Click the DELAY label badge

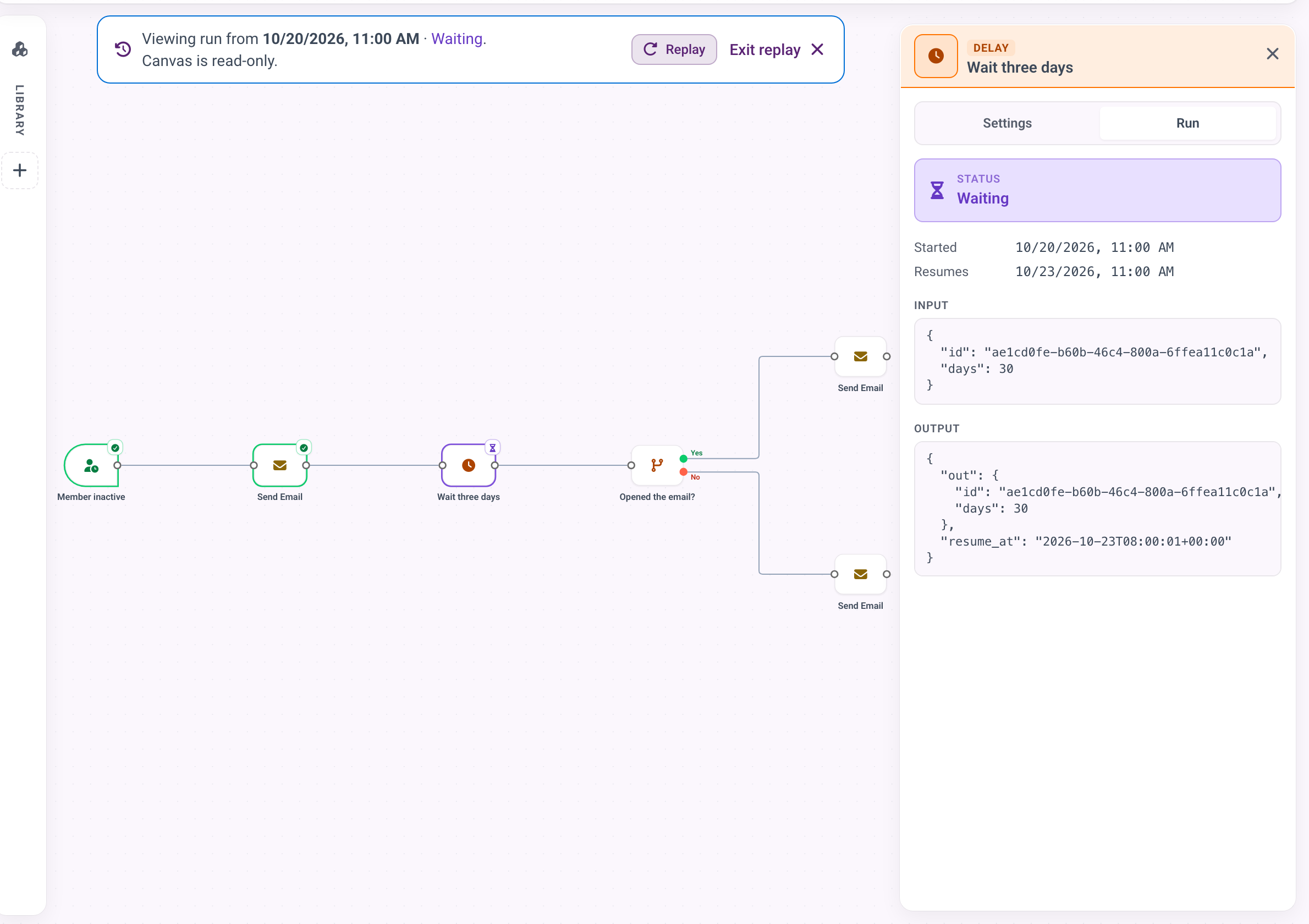click(991, 48)
